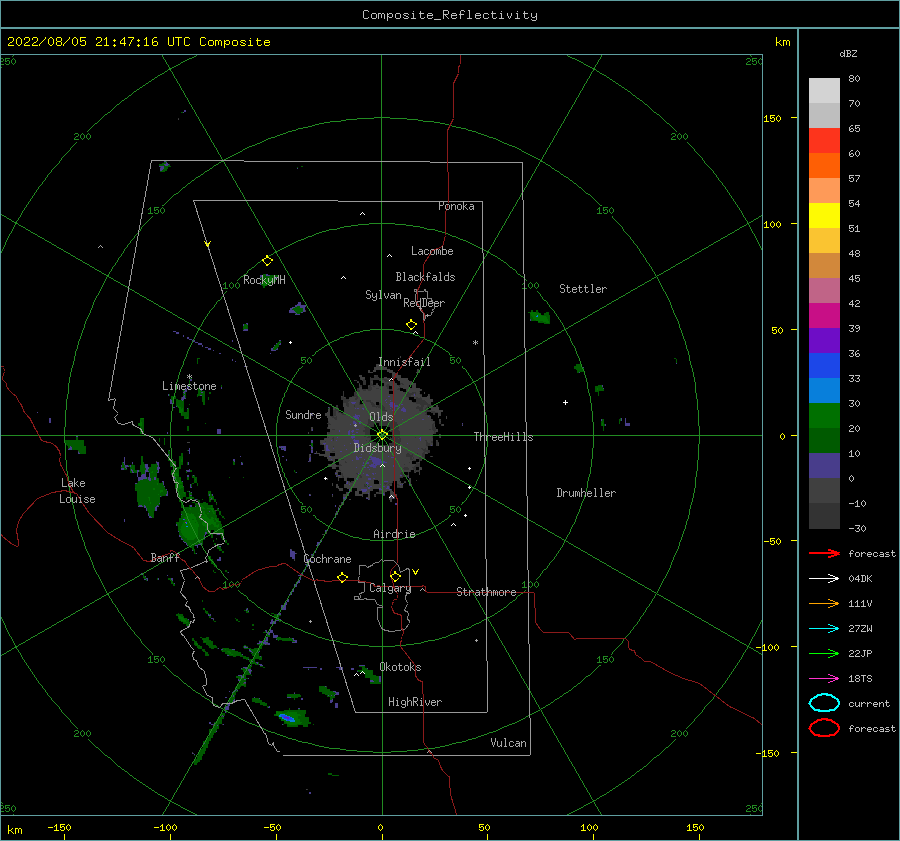Click the orange 111V arrow icon
Viewport: 900px width, 841px height.
pos(824,603)
